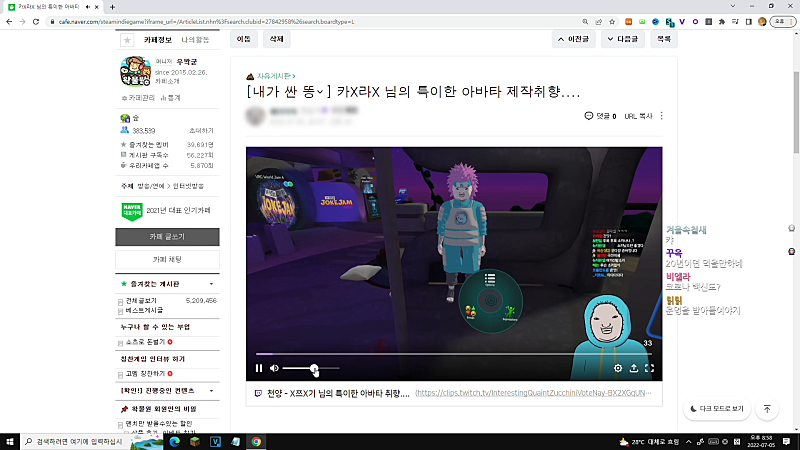This screenshot has width=800, height=450.
Task: Click the video share/upload icon
Action: pyautogui.click(x=634, y=368)
